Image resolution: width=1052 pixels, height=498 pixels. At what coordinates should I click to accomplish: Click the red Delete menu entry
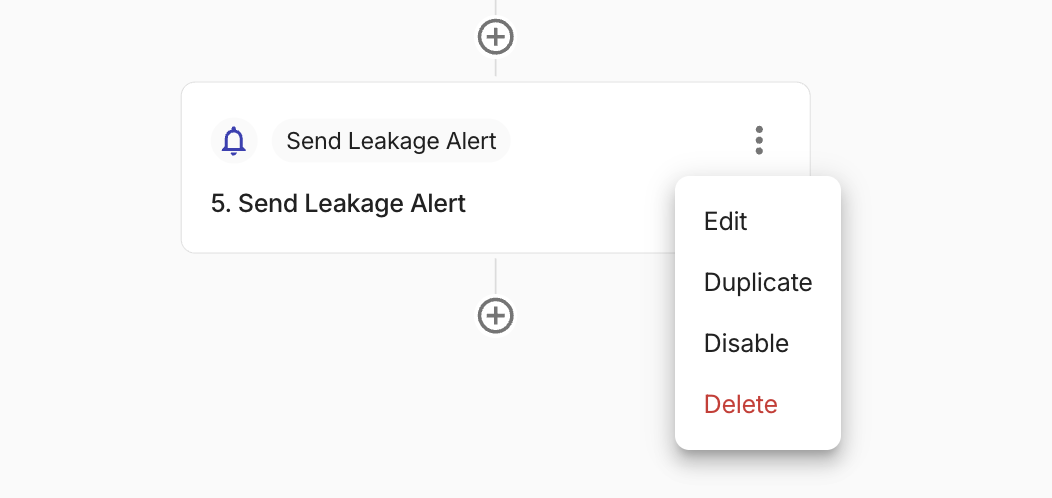[x=741, y=404]
